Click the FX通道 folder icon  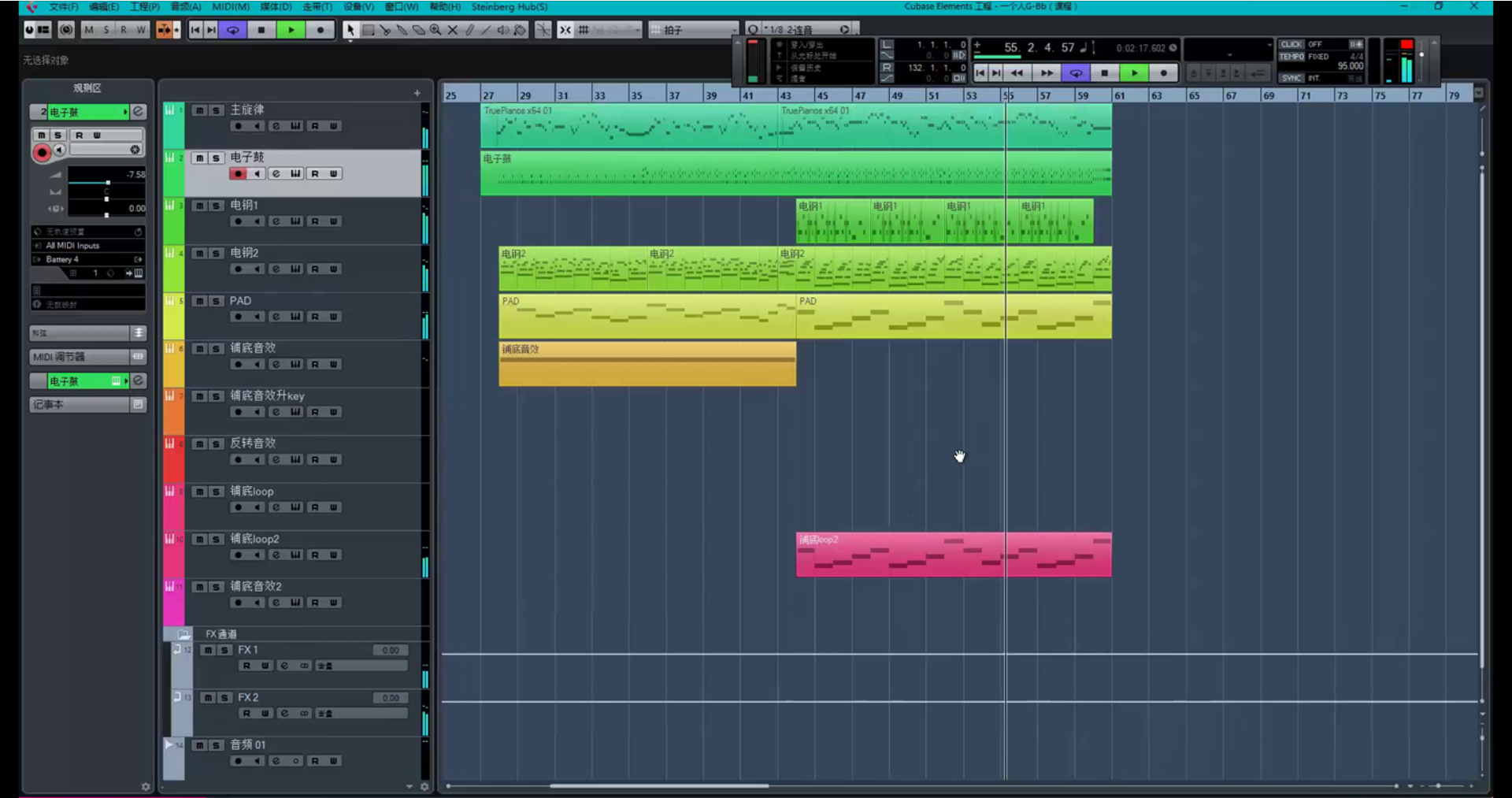pyautogui.click(x=183, y=634)
